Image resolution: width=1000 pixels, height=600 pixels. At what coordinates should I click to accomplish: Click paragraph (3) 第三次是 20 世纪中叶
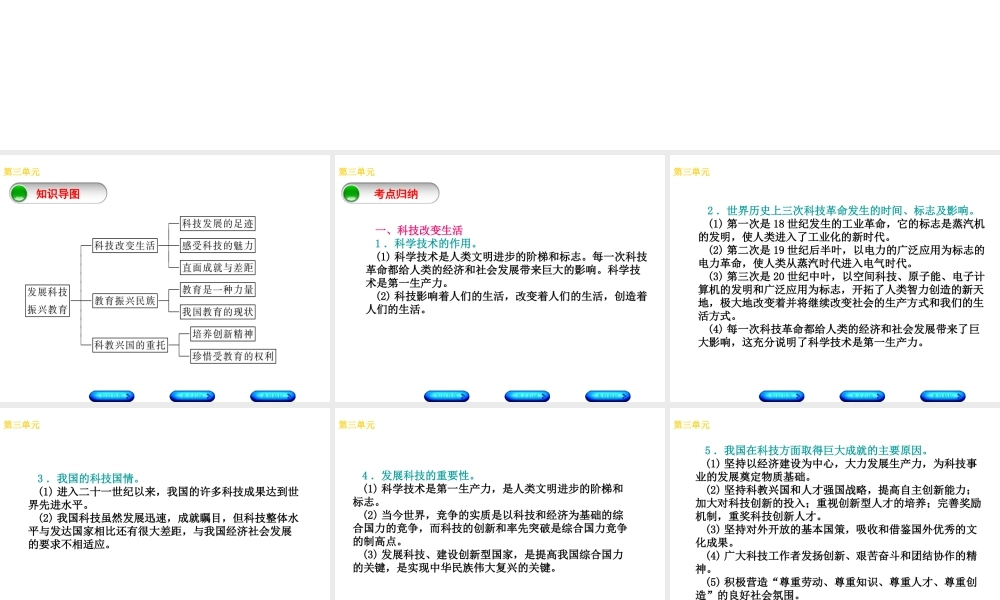point(841,296)
